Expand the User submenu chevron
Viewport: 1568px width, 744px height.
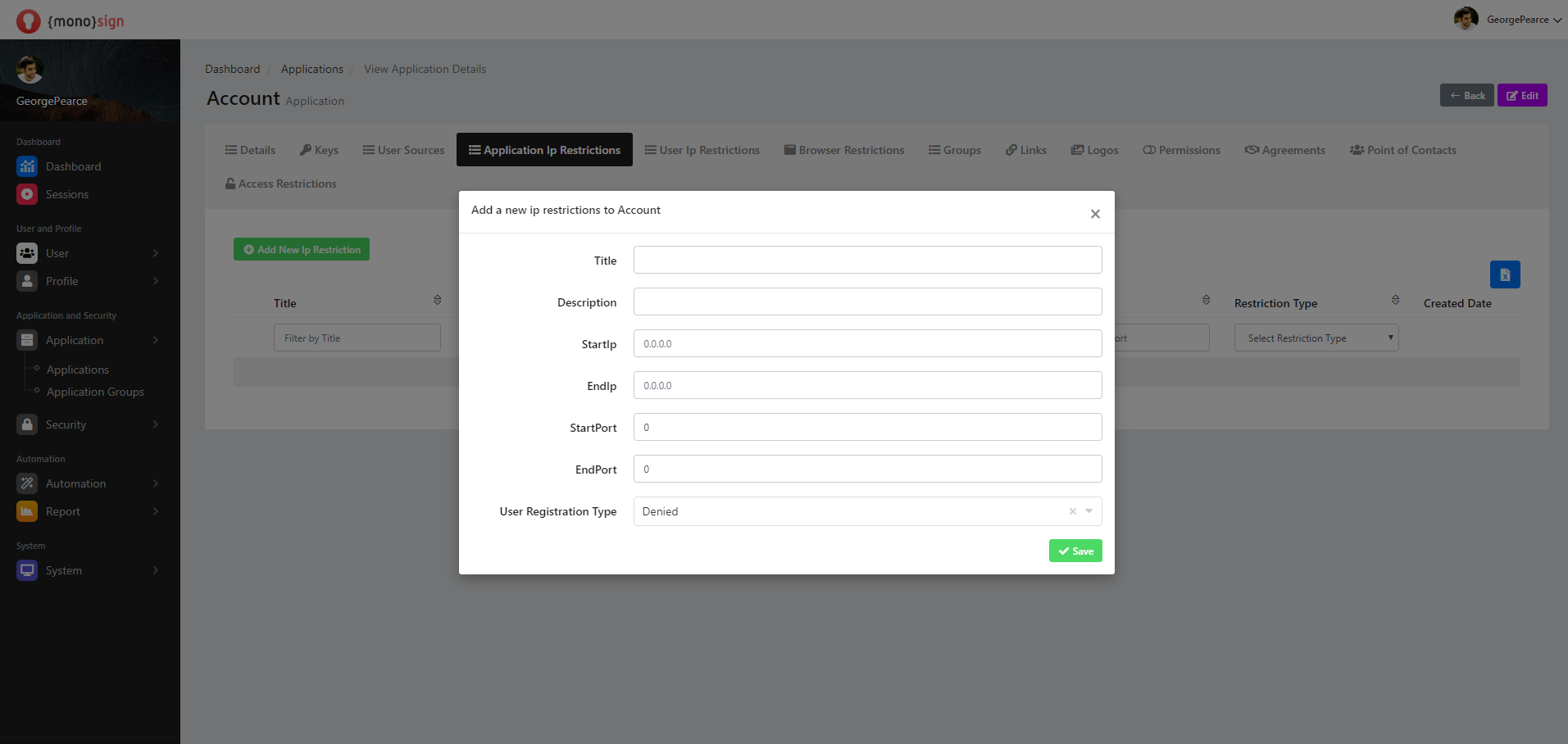156,253
